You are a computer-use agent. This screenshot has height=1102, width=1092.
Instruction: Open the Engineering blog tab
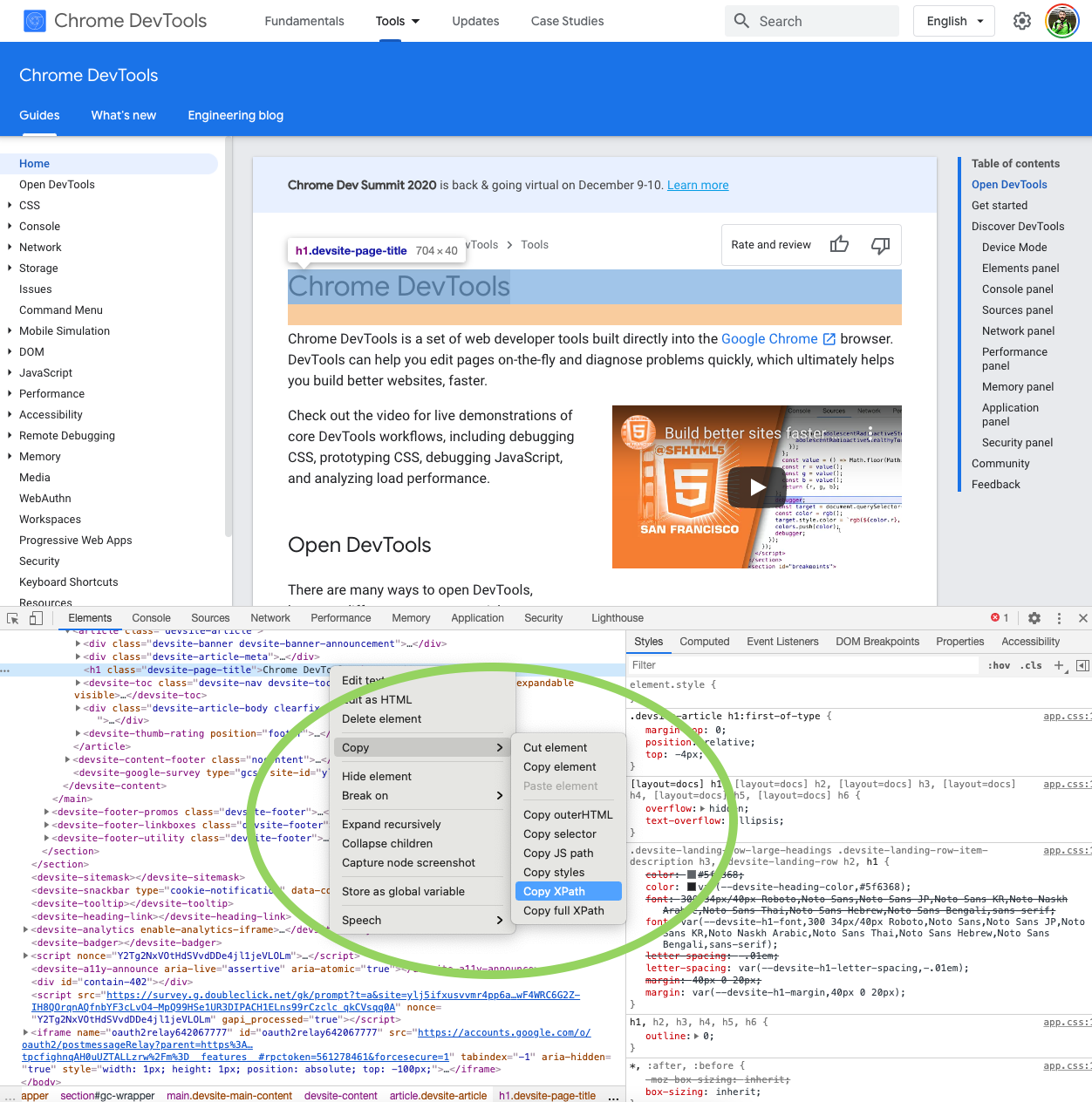tap(235, 115)
